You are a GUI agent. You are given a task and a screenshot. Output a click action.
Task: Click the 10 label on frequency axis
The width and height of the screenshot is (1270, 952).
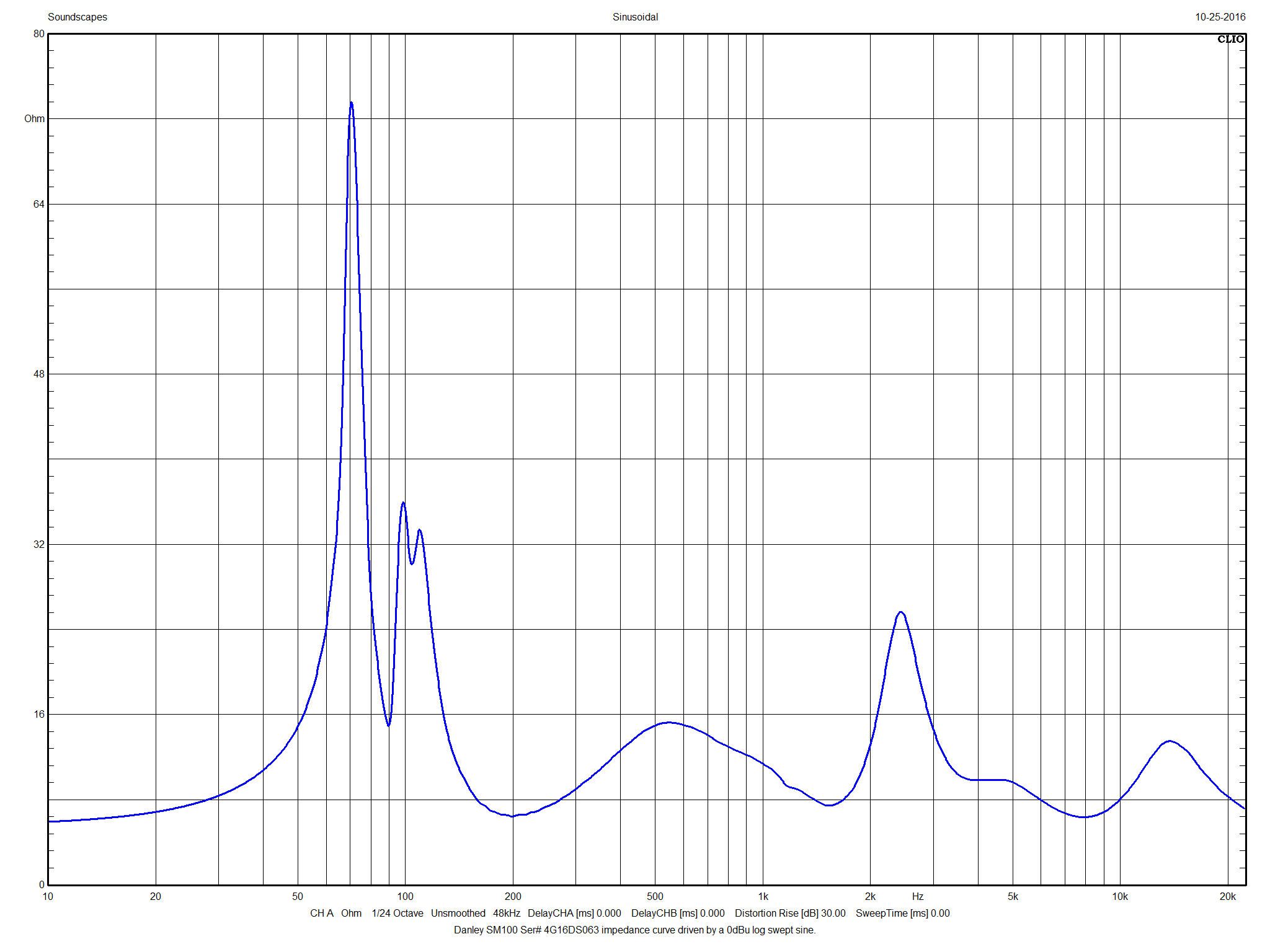coord(48,896)
